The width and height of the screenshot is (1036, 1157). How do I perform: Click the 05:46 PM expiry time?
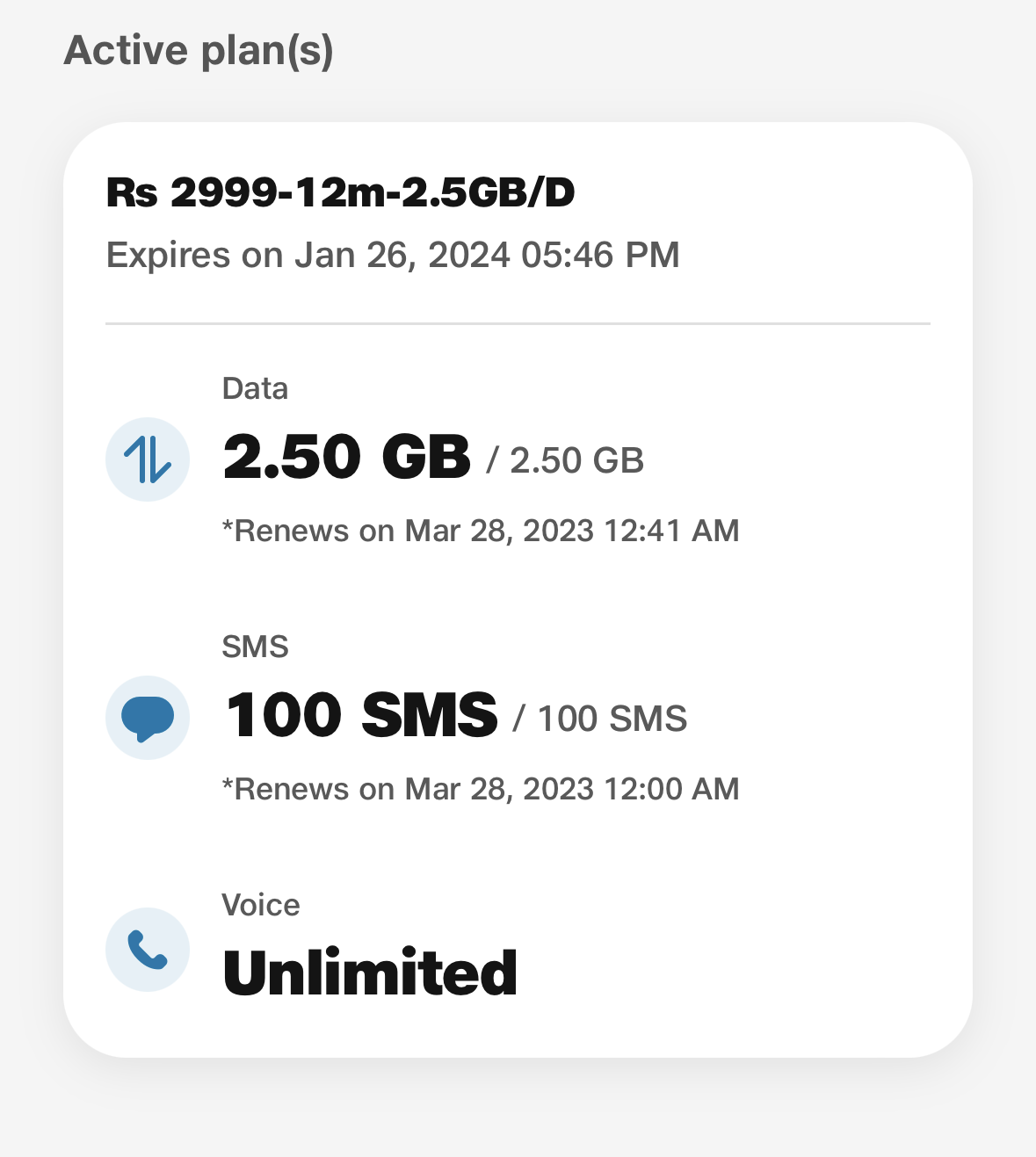tap(600, 256)
